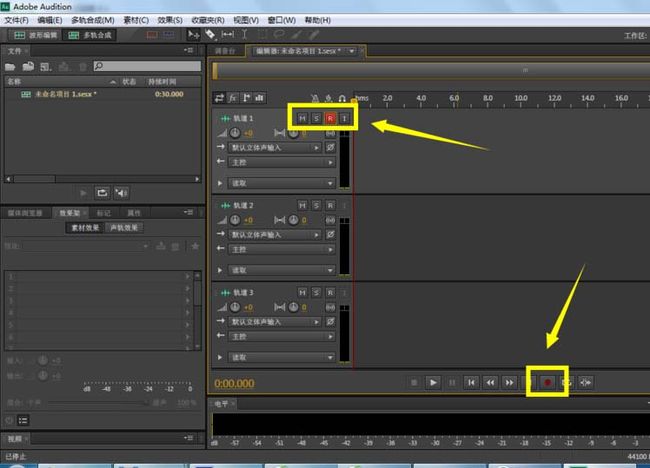Arm track 3 for recording with R
The width and height of the screenshot is (650, 468).
330,293
